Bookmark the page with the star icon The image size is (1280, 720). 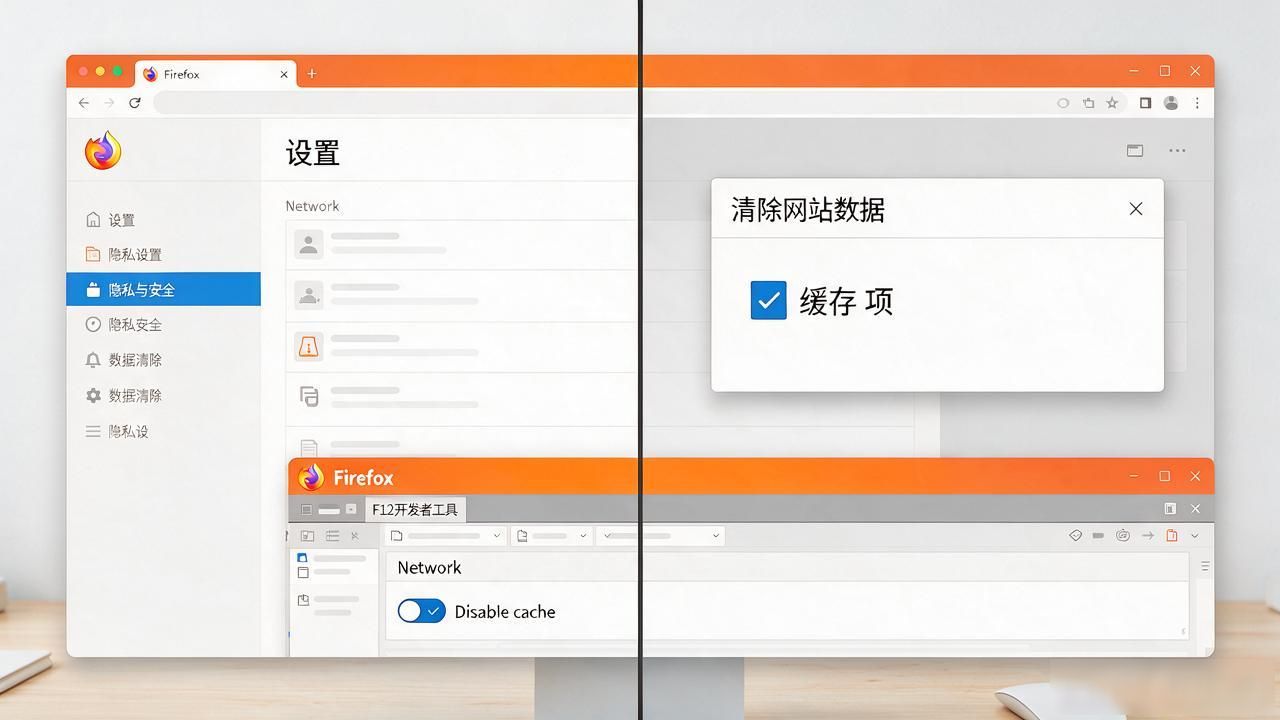click(1112, 102)
